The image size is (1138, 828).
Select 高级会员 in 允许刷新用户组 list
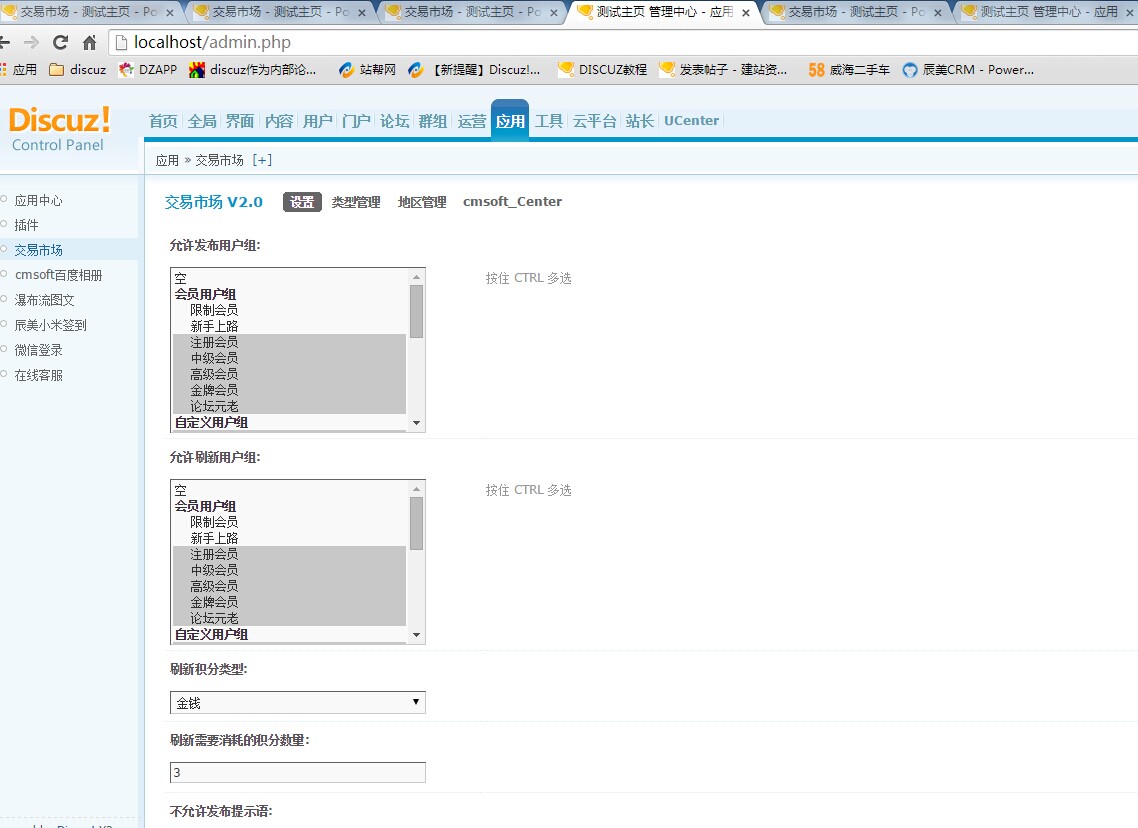(x=289, y=586)
